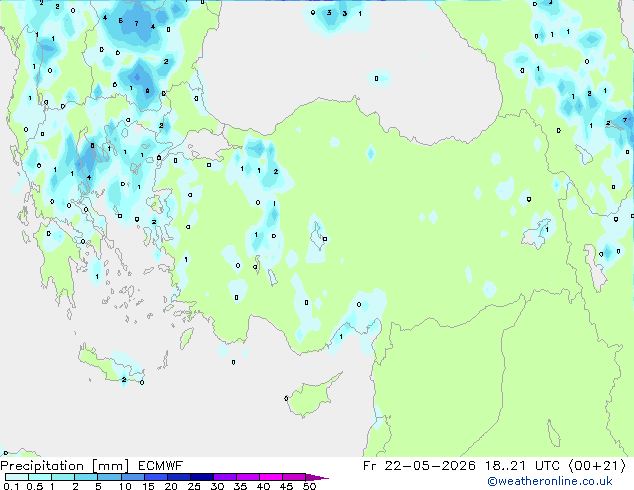Click the "Precipitation" title word
Image resolution: width=634 pixels, height=490 pixels.
point(42,466)
